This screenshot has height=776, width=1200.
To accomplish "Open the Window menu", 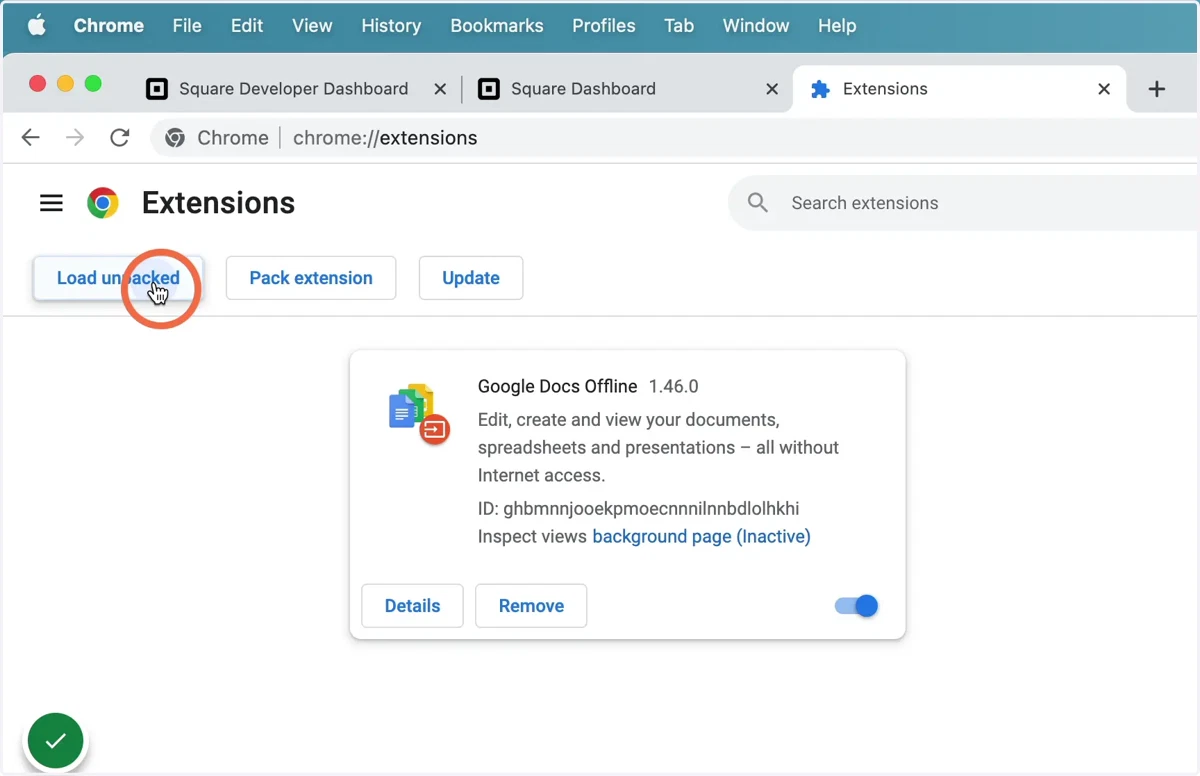I will 756,26.
